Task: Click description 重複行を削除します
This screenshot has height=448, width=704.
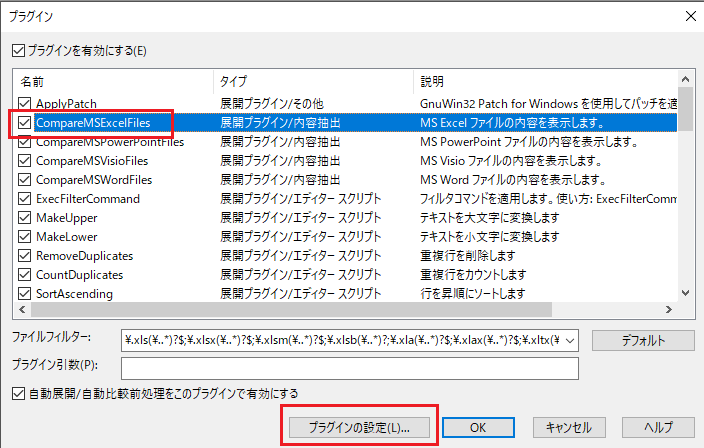Action: (x=467, y=255)
